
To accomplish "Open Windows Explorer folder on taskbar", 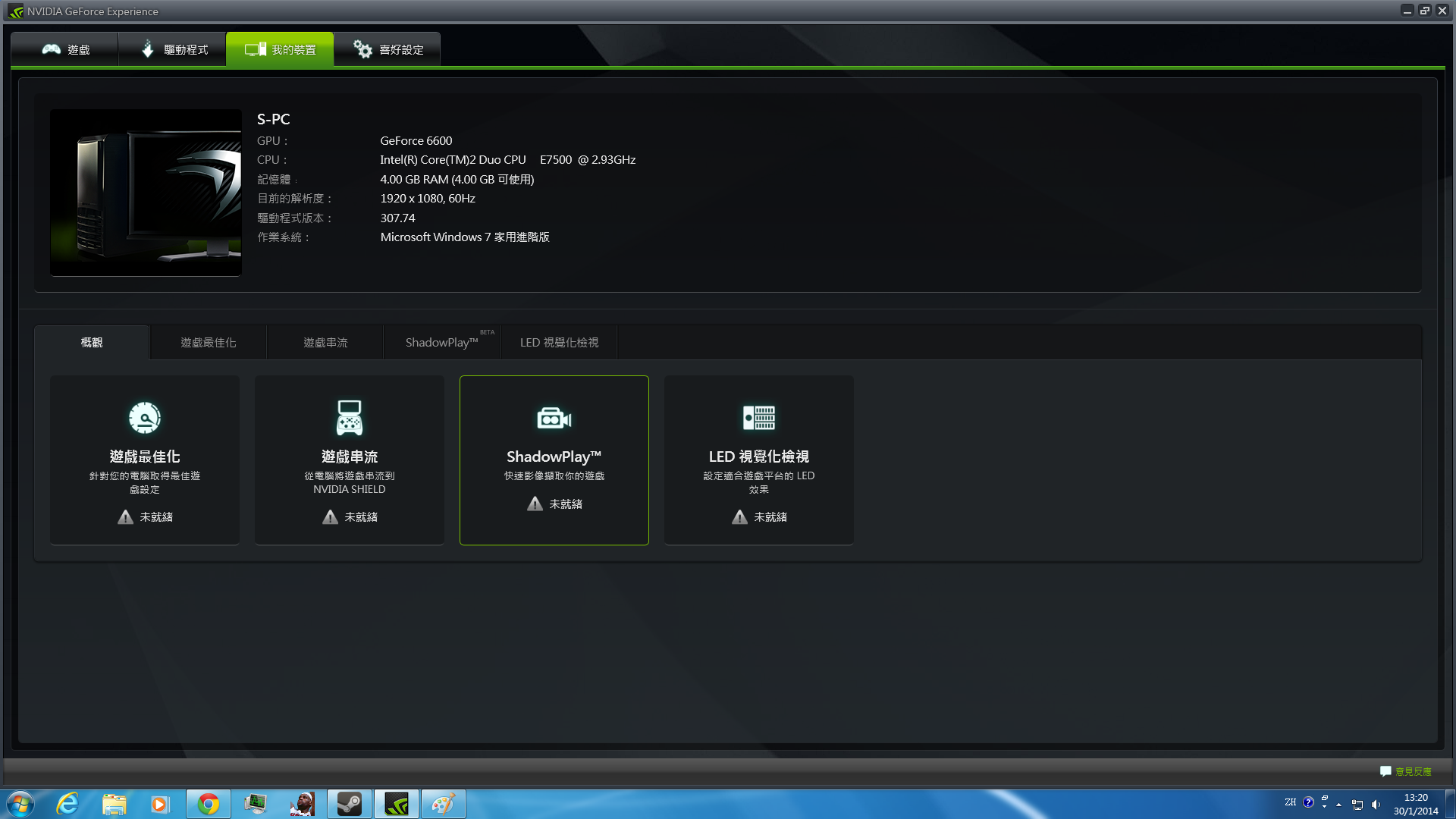I will tap(115, 804).
